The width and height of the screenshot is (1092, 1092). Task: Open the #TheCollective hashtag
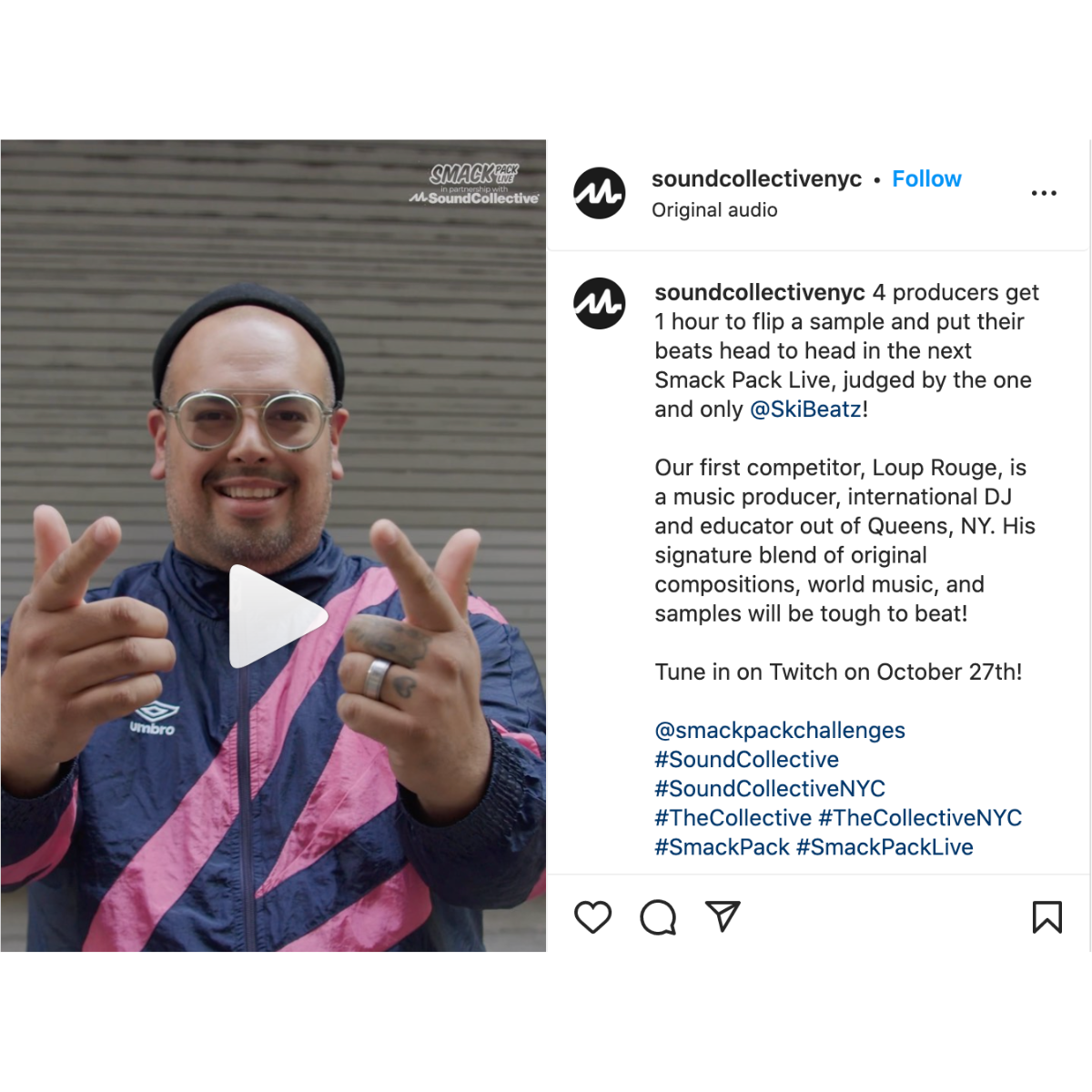[x=733, y=817]
